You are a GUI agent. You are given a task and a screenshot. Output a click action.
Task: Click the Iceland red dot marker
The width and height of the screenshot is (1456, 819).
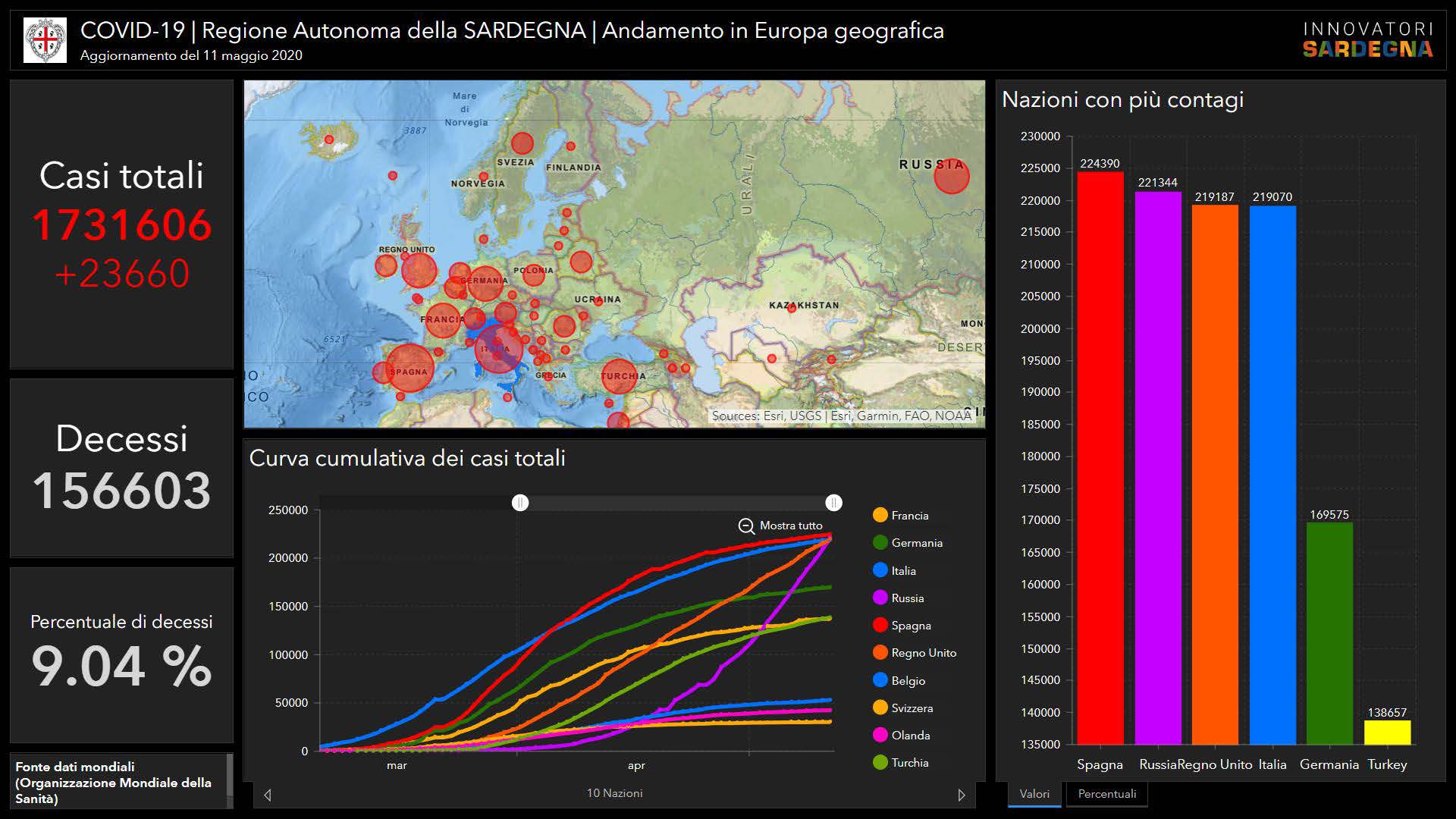(x=329, y=140)
